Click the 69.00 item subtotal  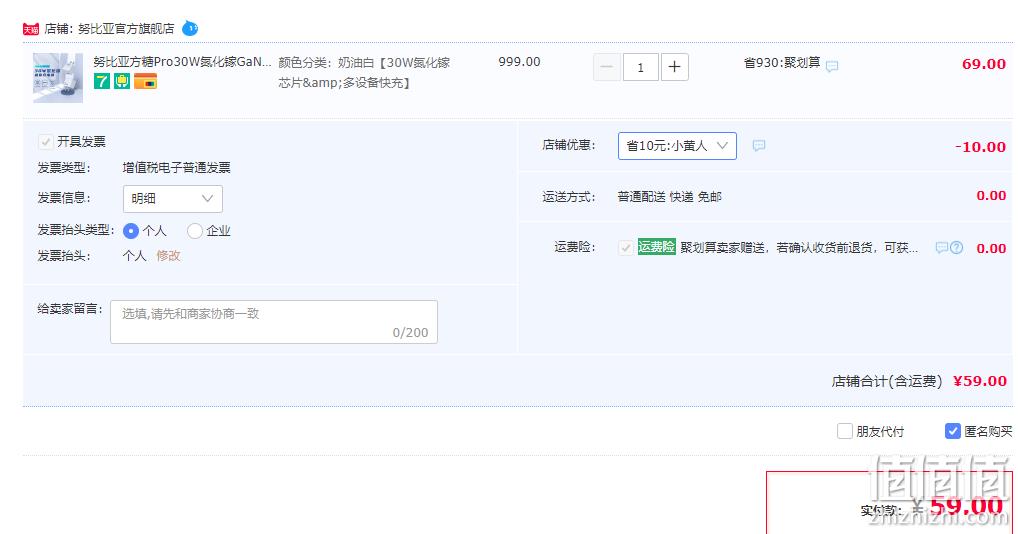[x=984, y=64]
